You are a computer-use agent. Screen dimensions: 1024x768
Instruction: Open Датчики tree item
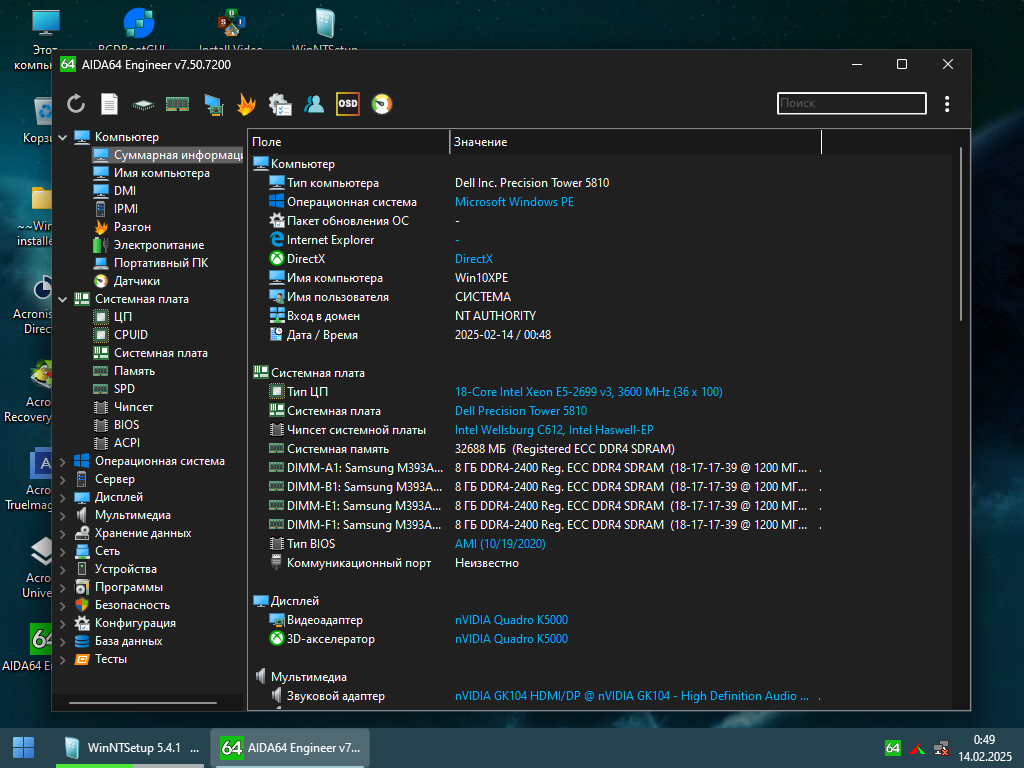[136, 281]
